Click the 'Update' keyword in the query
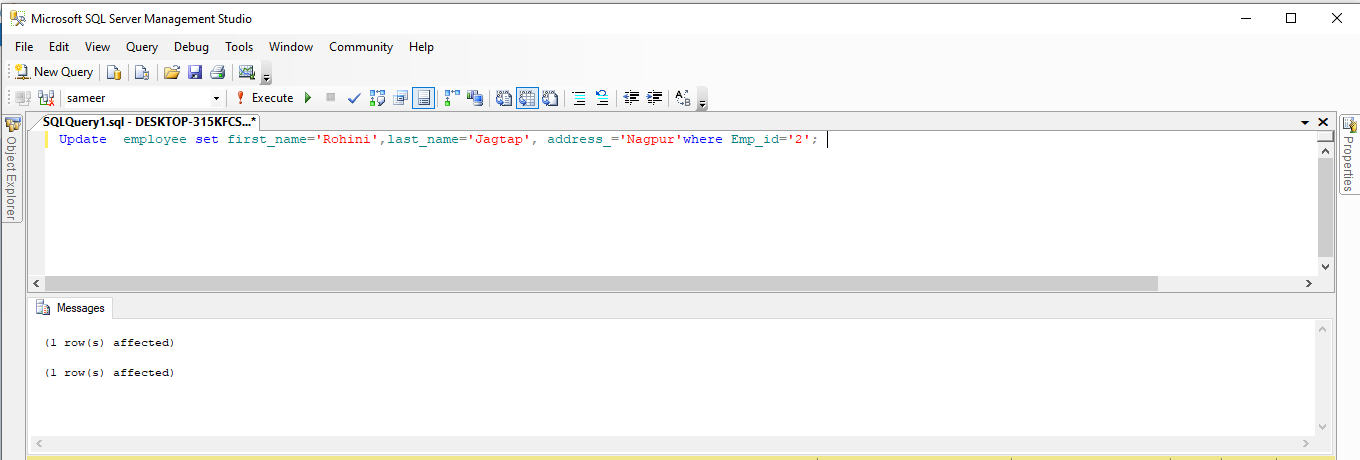Screen dimensions: 1360x460 click(x=82, y=140)
